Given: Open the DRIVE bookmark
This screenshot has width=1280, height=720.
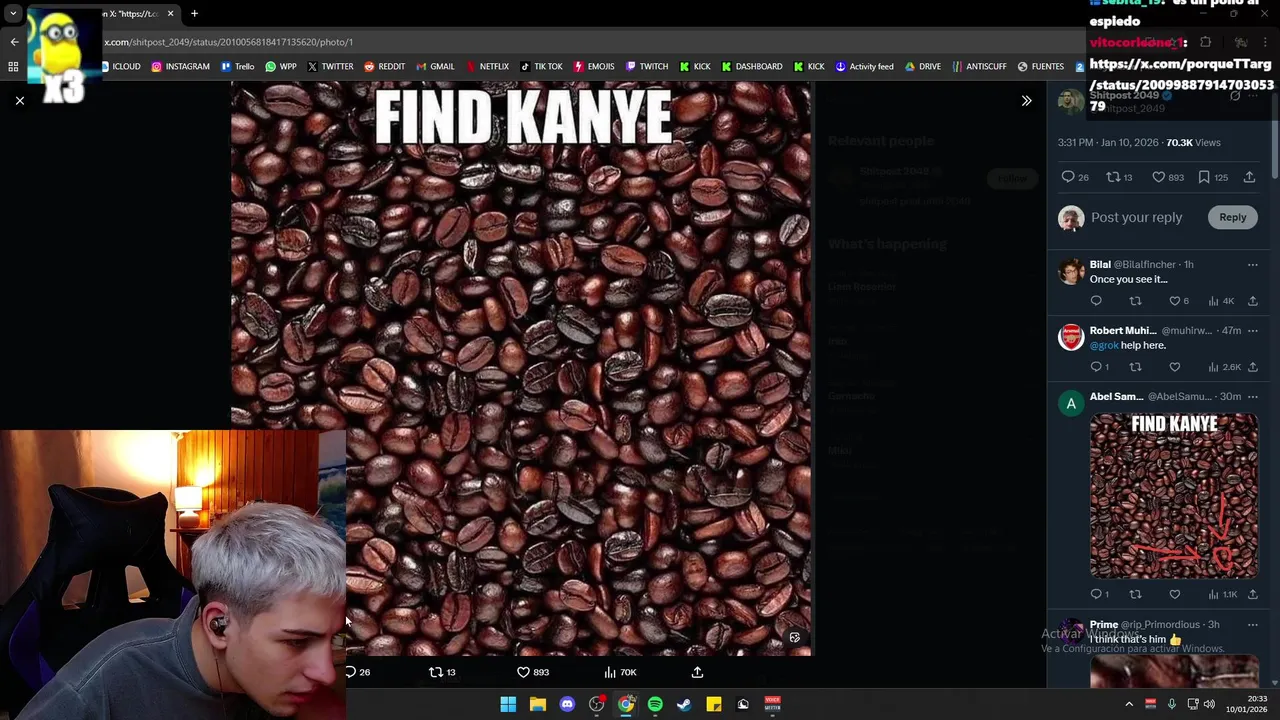Looking at the screenshot, I should tap(922, 66).
